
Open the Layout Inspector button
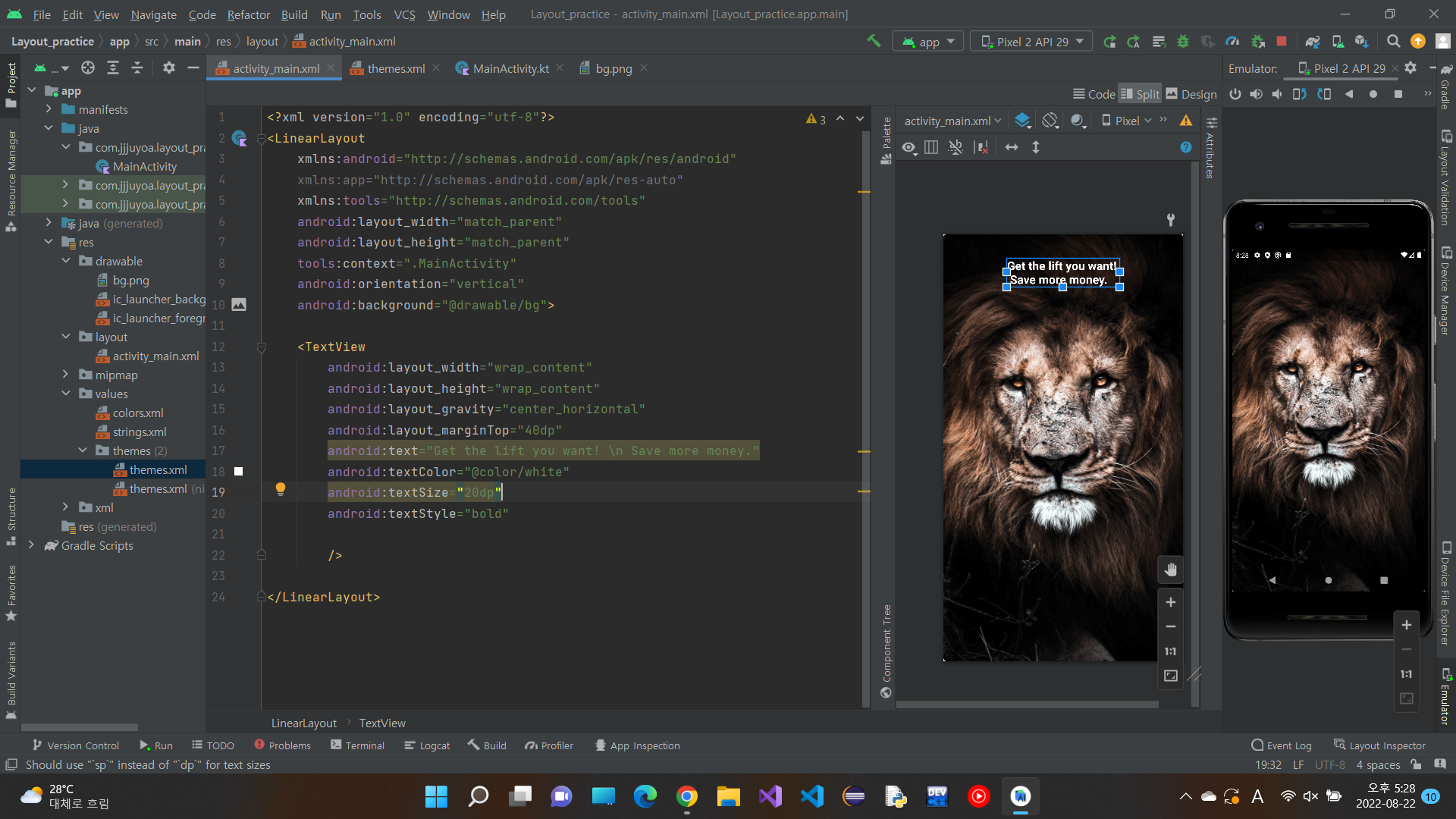point(1379,745)
